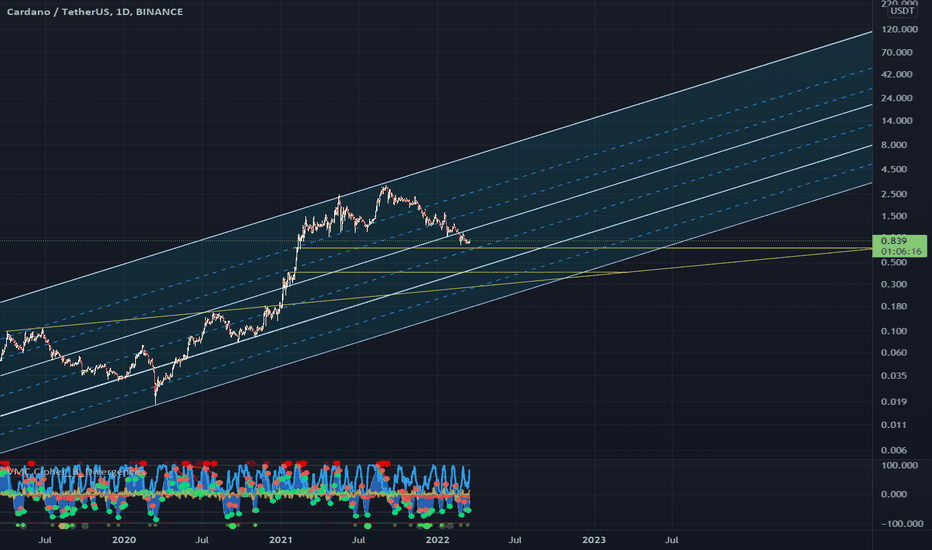This screenshot has height=550, width=932.
Task: Click the 4.500 price axis label
Action: [x=895, y=169]
